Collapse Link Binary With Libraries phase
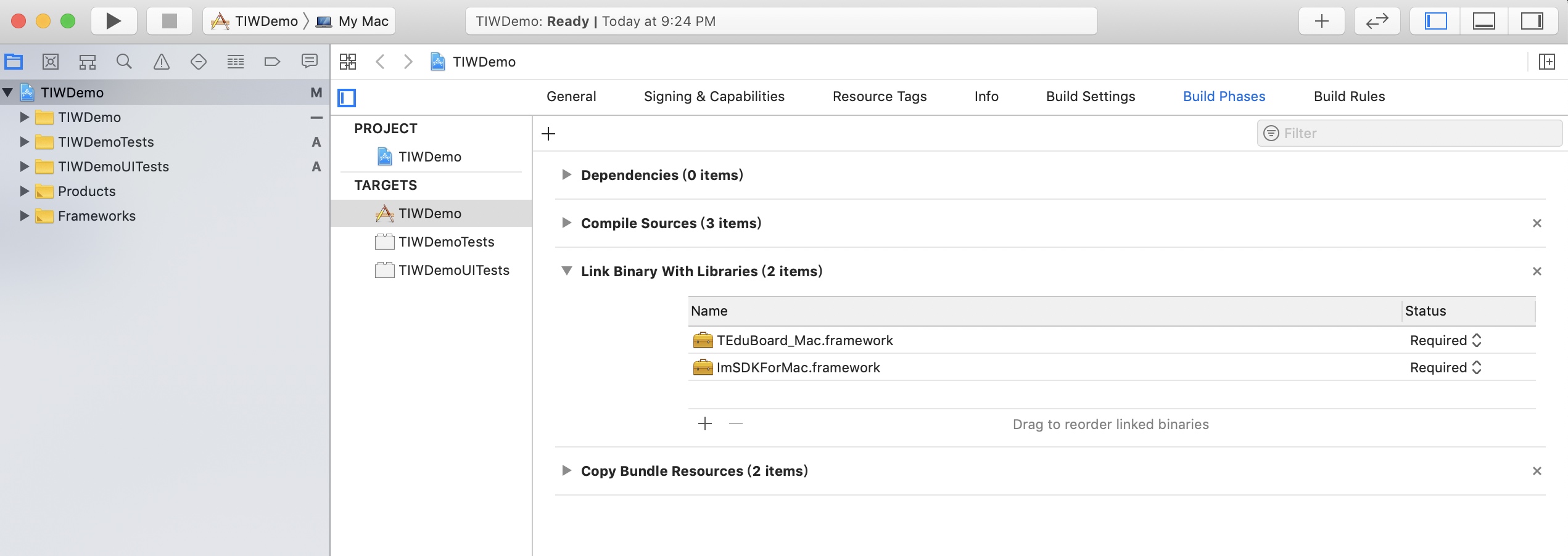Viewport: 1568px width, 556px height. [566, 271]
